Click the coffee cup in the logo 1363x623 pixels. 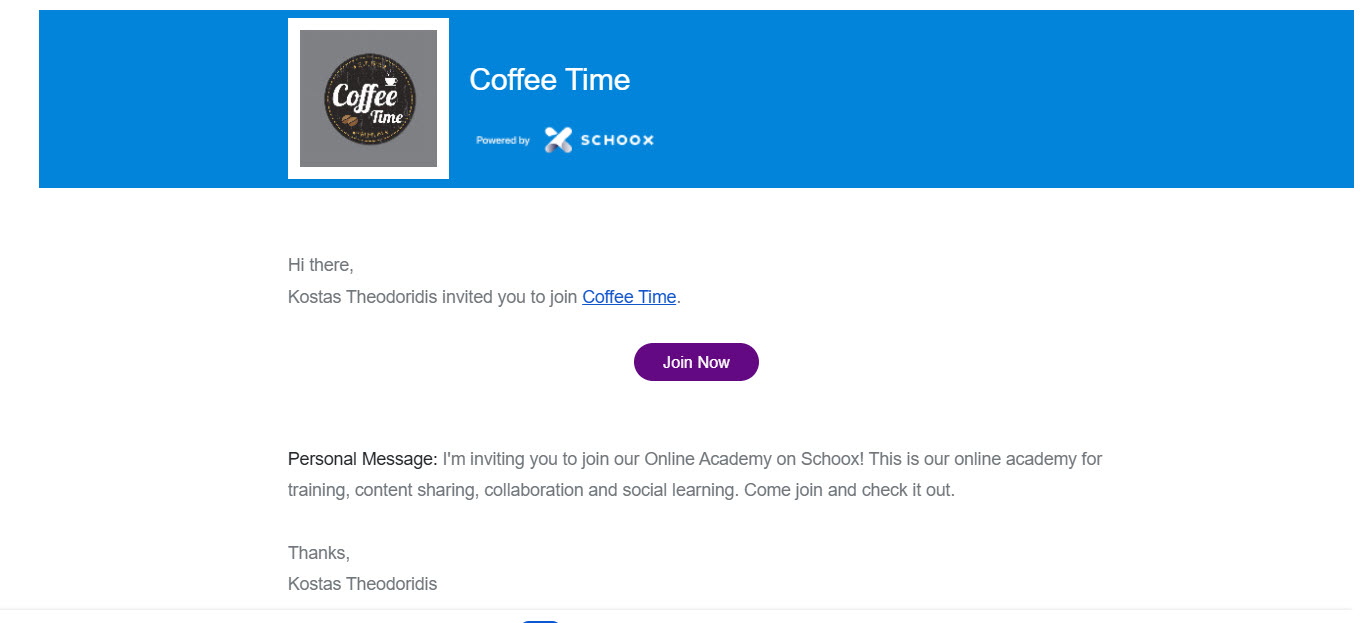tap(390, 80)
